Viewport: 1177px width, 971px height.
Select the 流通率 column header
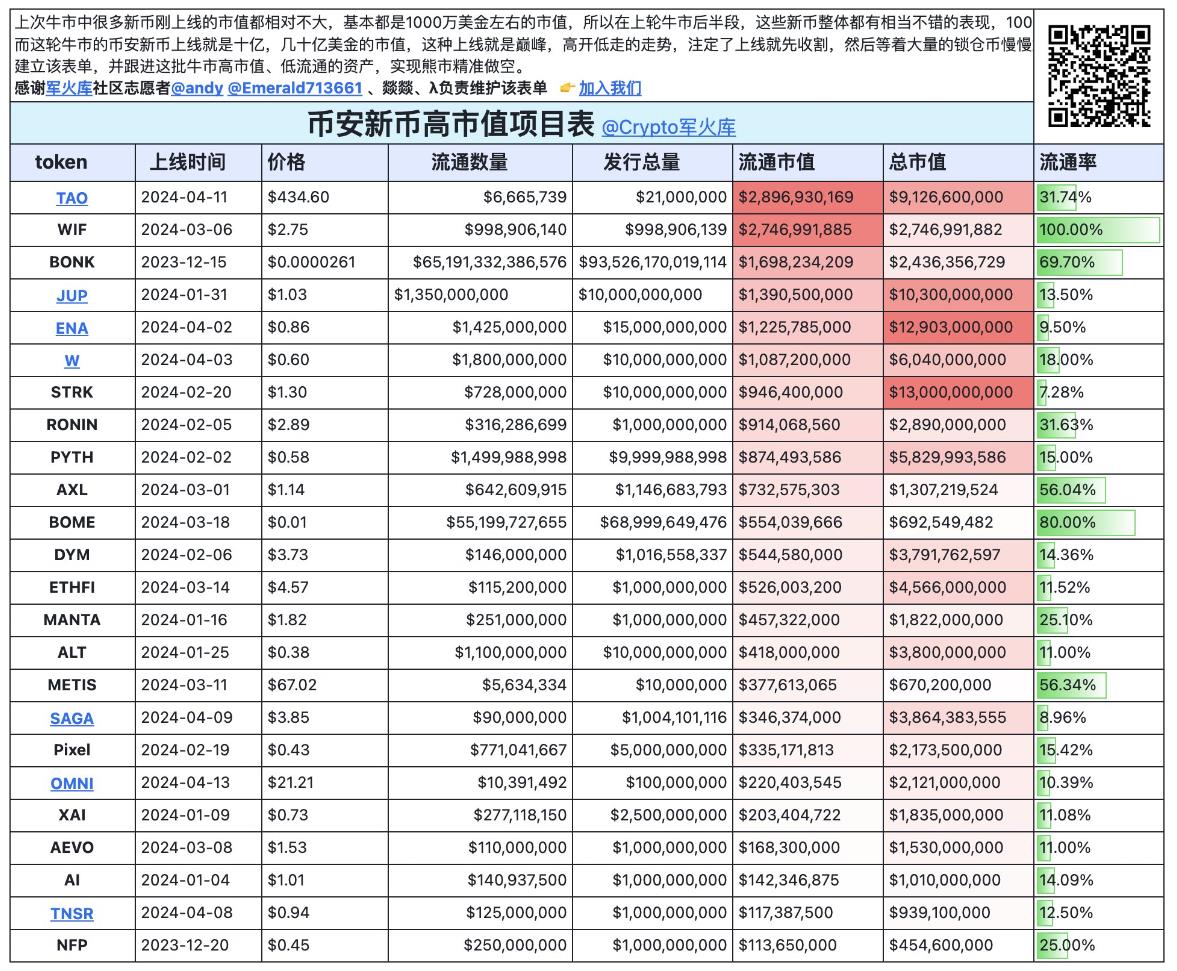coord(1099,162)
